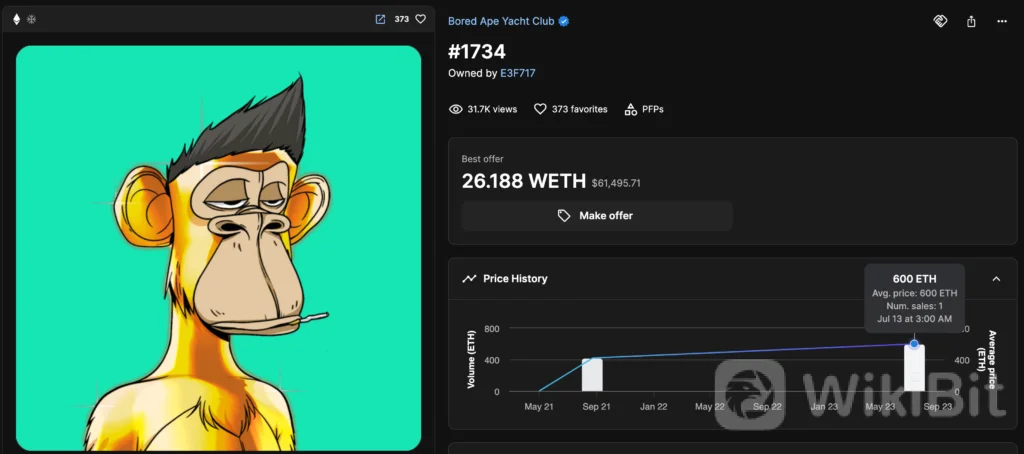Select the Sep 21 volume bar

click(592, 374)
